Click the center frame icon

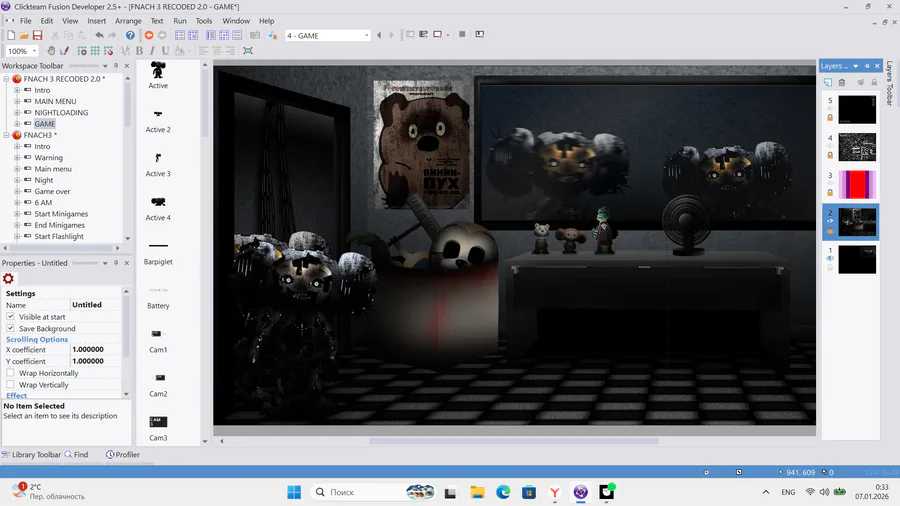(248, 51)
